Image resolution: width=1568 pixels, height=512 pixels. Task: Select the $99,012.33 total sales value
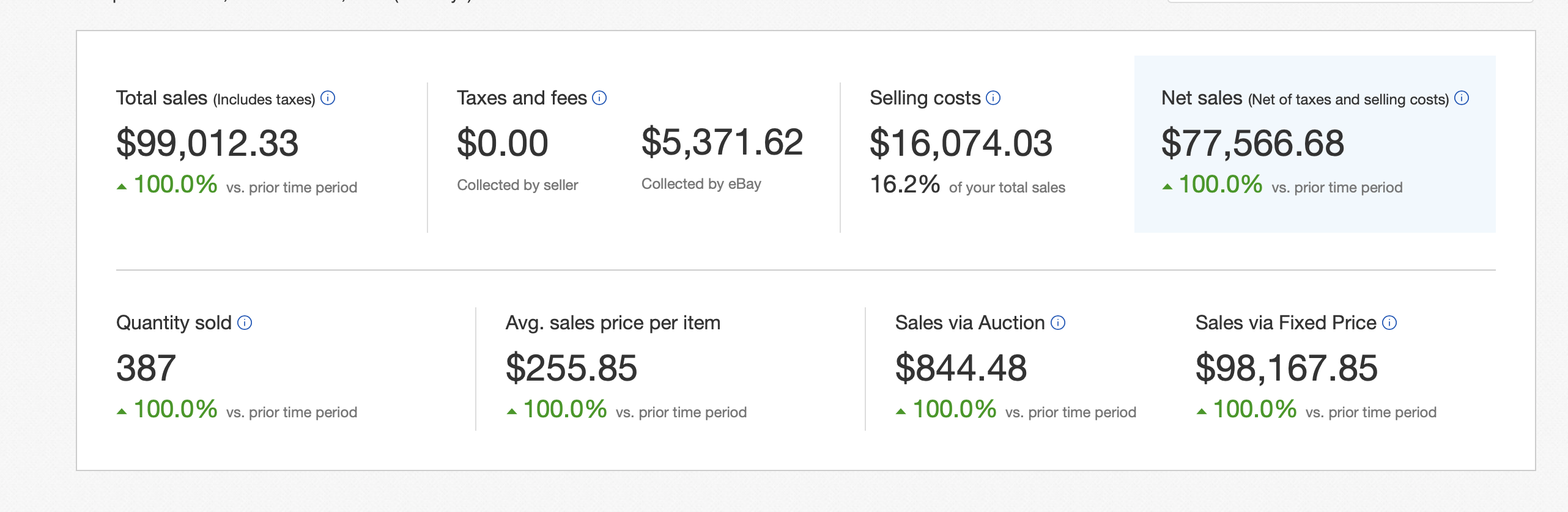coord(207,144)
